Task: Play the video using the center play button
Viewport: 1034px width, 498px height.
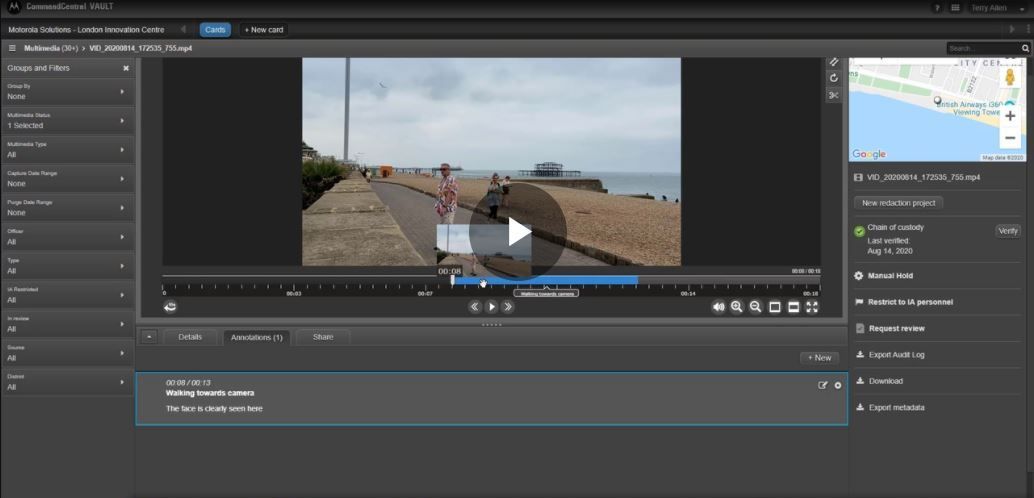Action: pos(518,231)
